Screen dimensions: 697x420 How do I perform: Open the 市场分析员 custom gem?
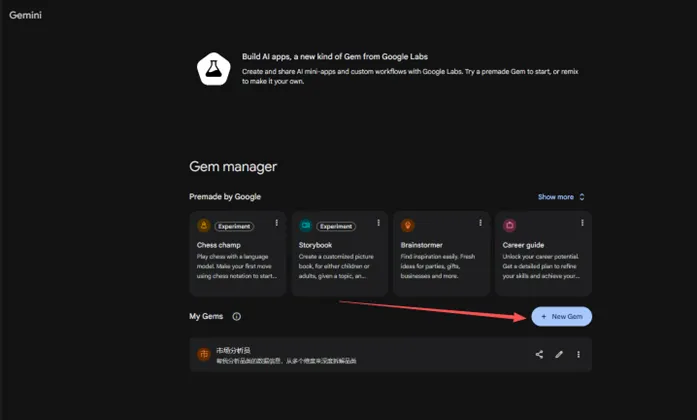point(390,354)
